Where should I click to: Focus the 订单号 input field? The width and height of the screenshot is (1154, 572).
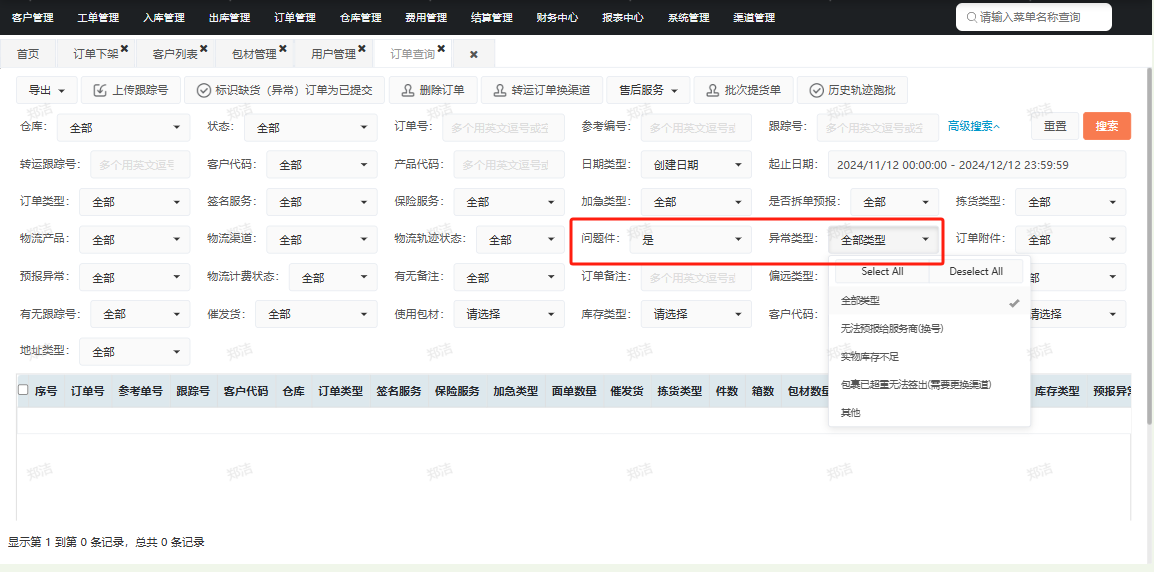(x=503, y=127)
